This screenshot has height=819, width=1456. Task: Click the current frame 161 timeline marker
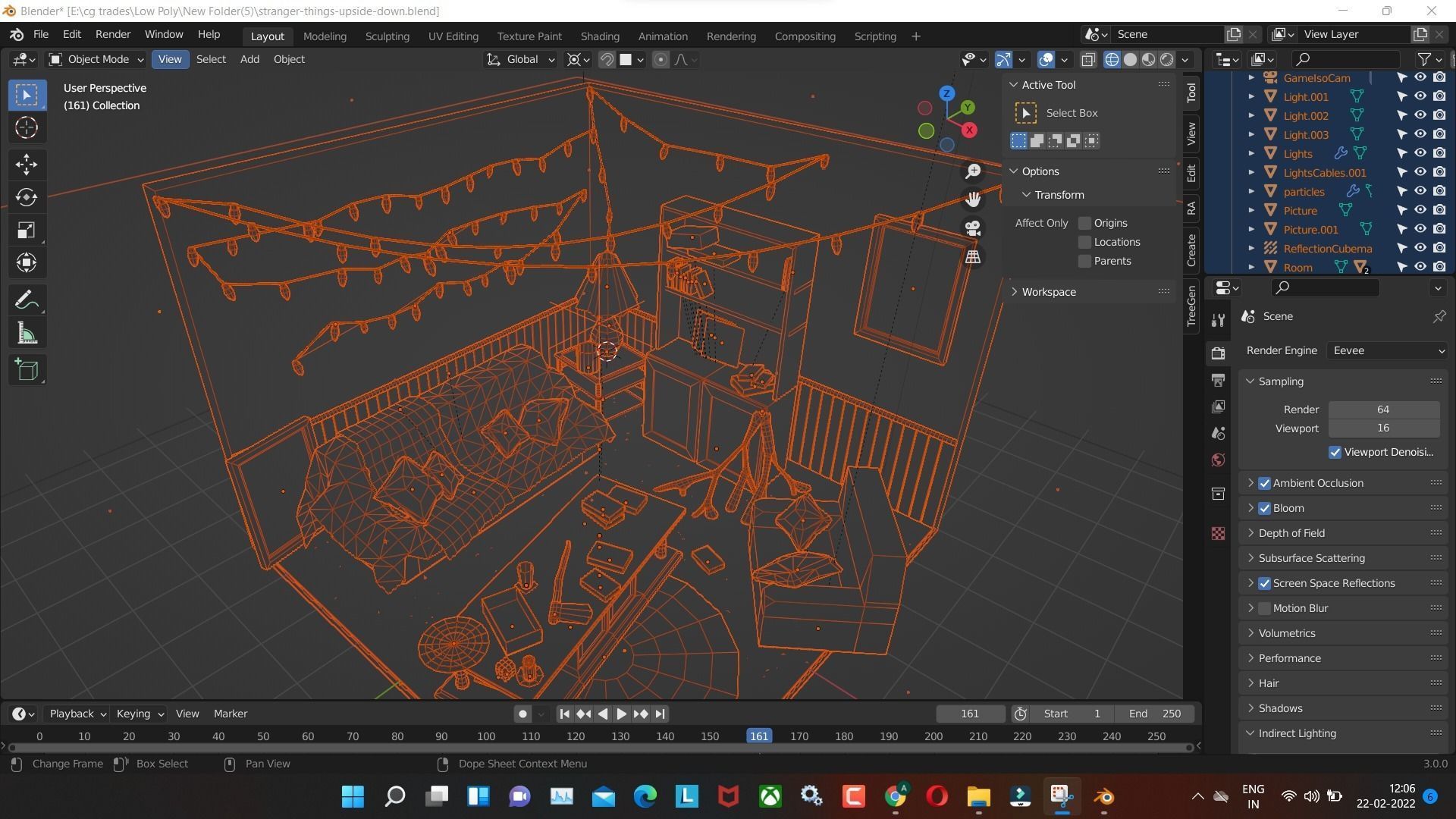coord(758,736)
